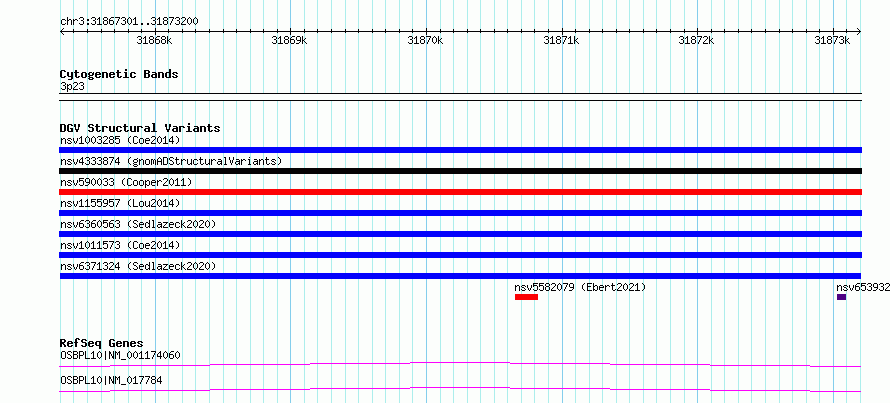Click the 31869k ruler tick label
The width and height of the screenshot is (890, 403).
[289, 40]
